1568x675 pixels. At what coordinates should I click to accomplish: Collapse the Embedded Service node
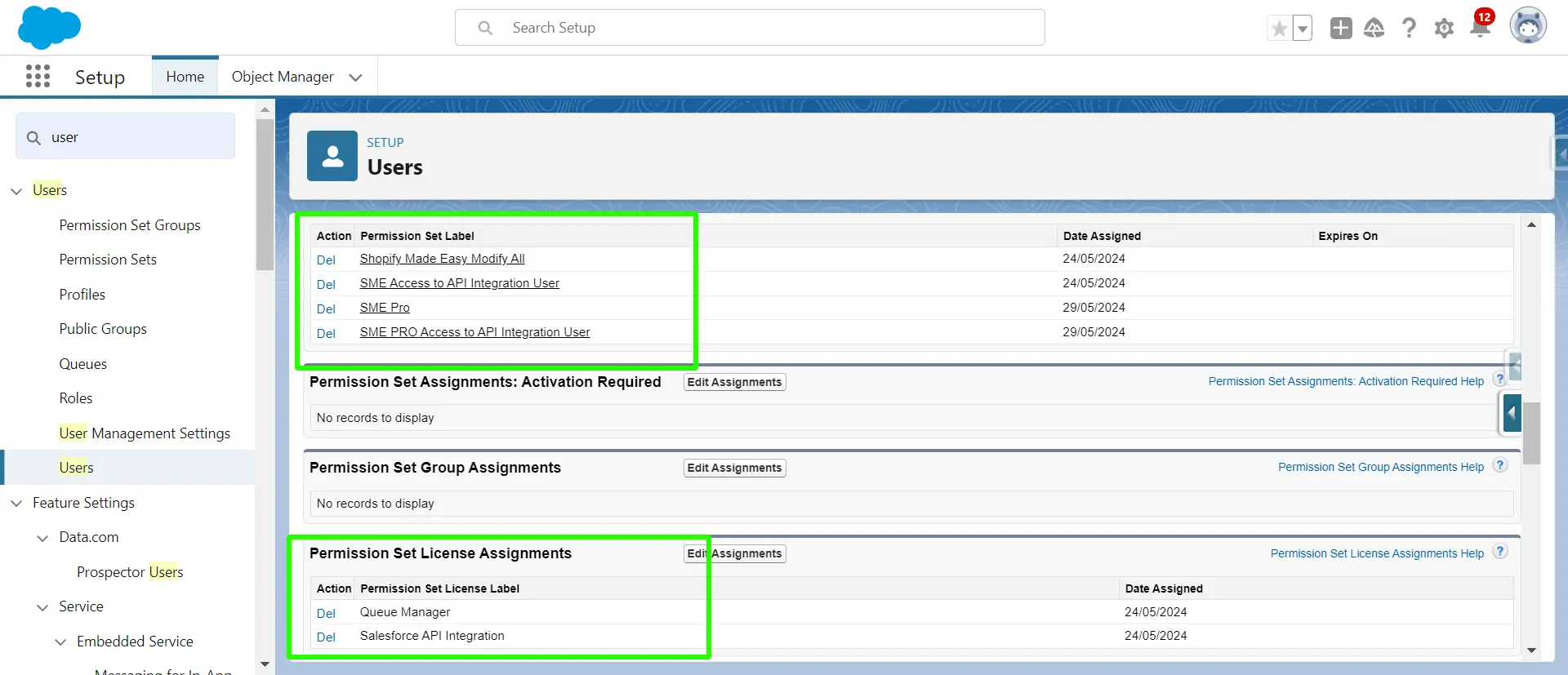(x=60, y=642)
